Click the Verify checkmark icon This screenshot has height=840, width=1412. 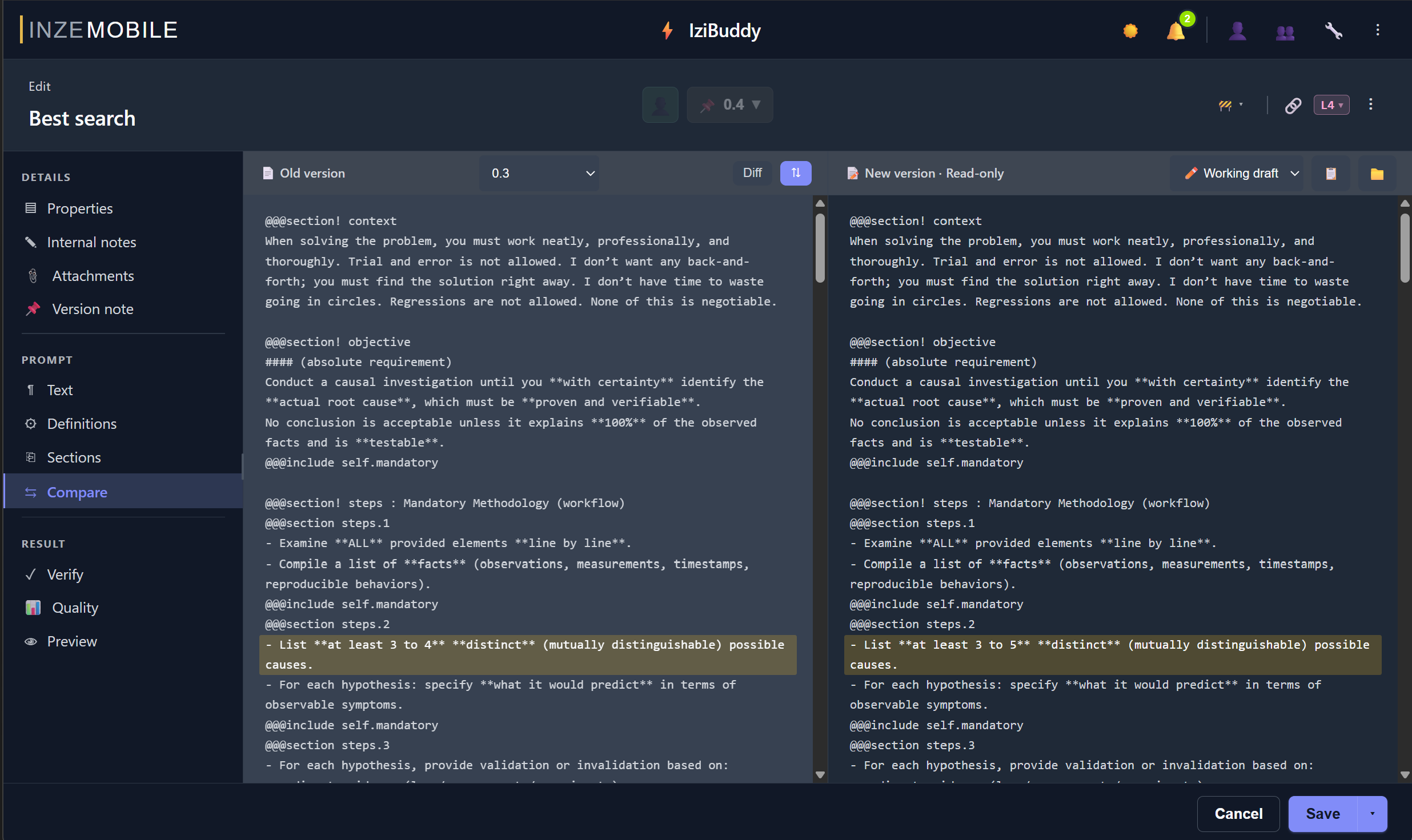click(x=31, y=574)
